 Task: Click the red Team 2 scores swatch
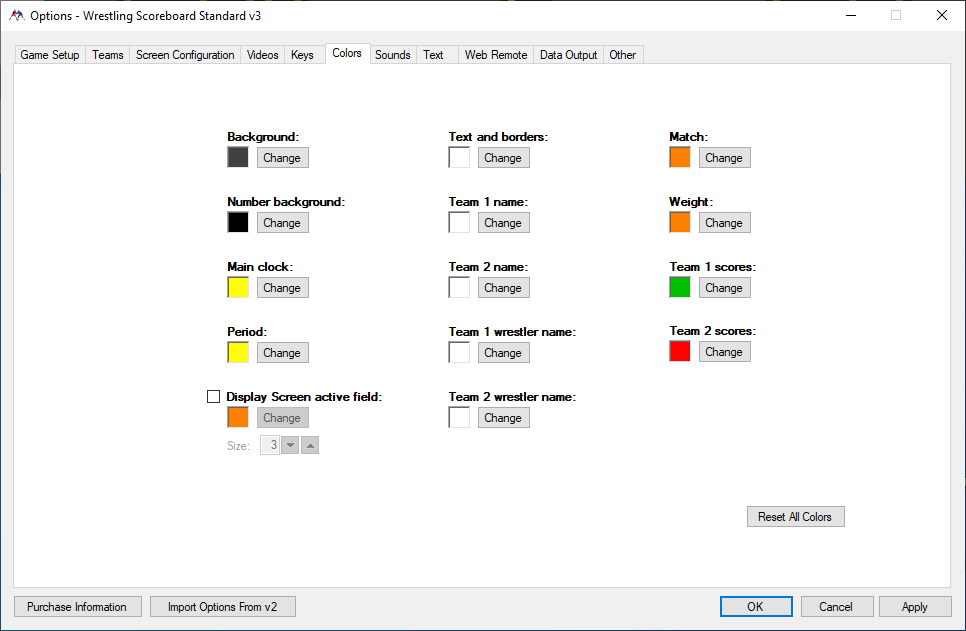[680, 352]
